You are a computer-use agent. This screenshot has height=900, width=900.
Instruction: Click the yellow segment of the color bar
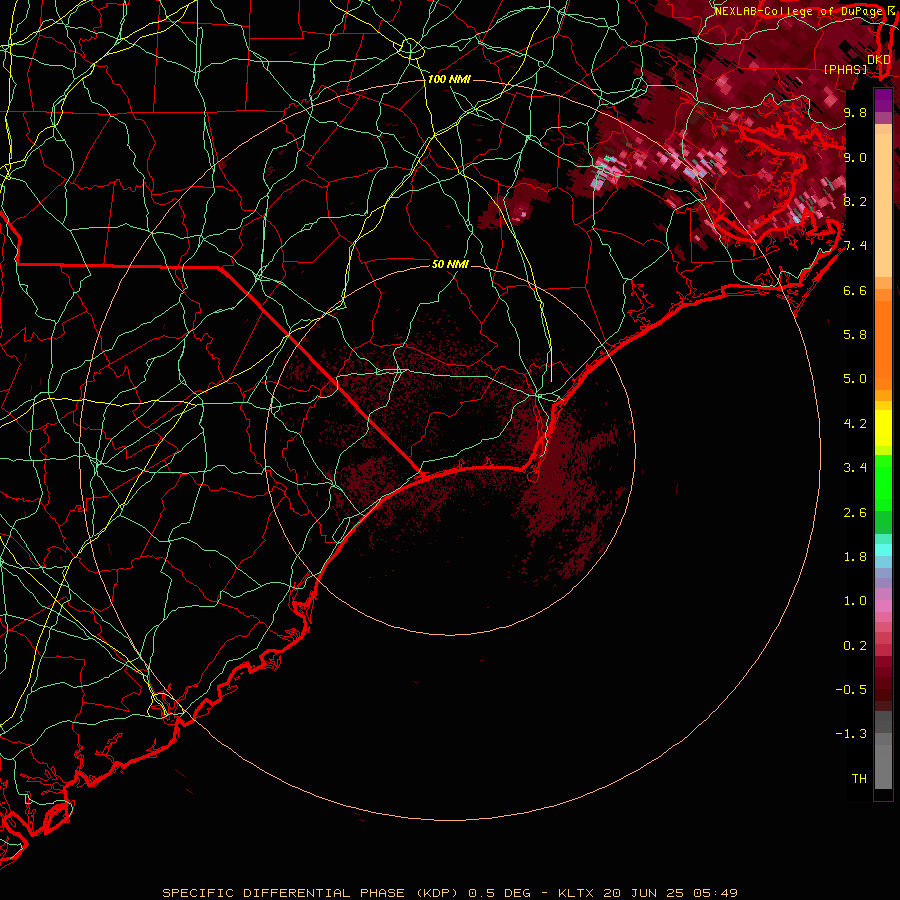pos(883,428)
